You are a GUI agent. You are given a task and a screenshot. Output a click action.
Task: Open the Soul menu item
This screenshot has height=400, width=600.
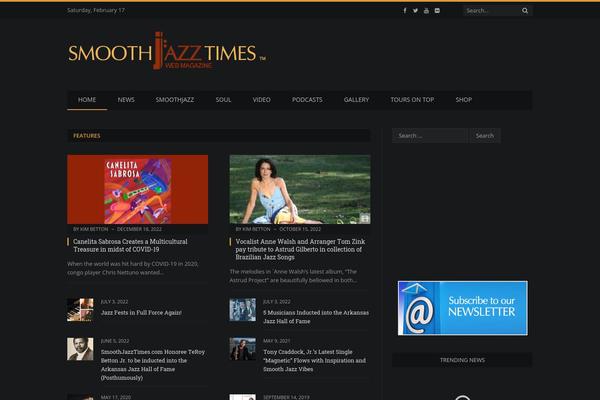(x=223, y=100)
